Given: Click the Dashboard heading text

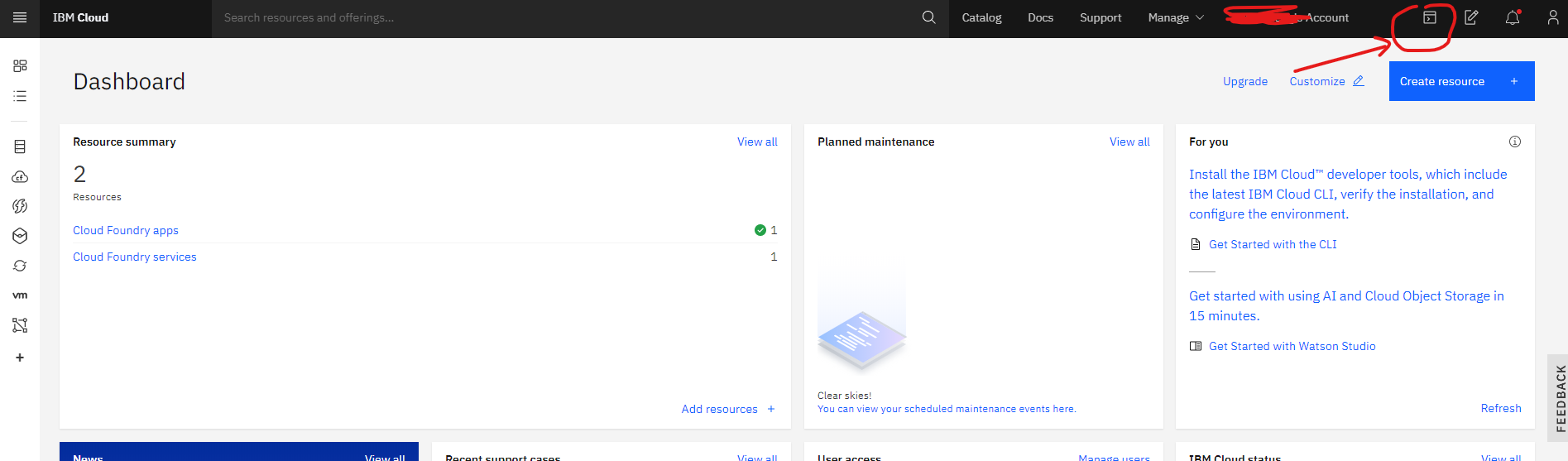Looking at the screenshot, I should point(129,81).
